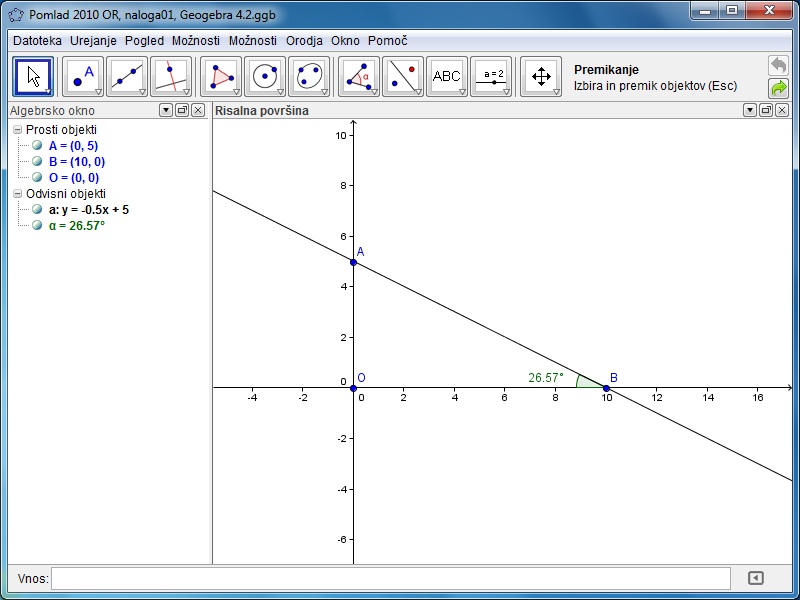The image size is (800, 600).
Task: Pick the Perpendicular line tool
Action: coord(171,76)
